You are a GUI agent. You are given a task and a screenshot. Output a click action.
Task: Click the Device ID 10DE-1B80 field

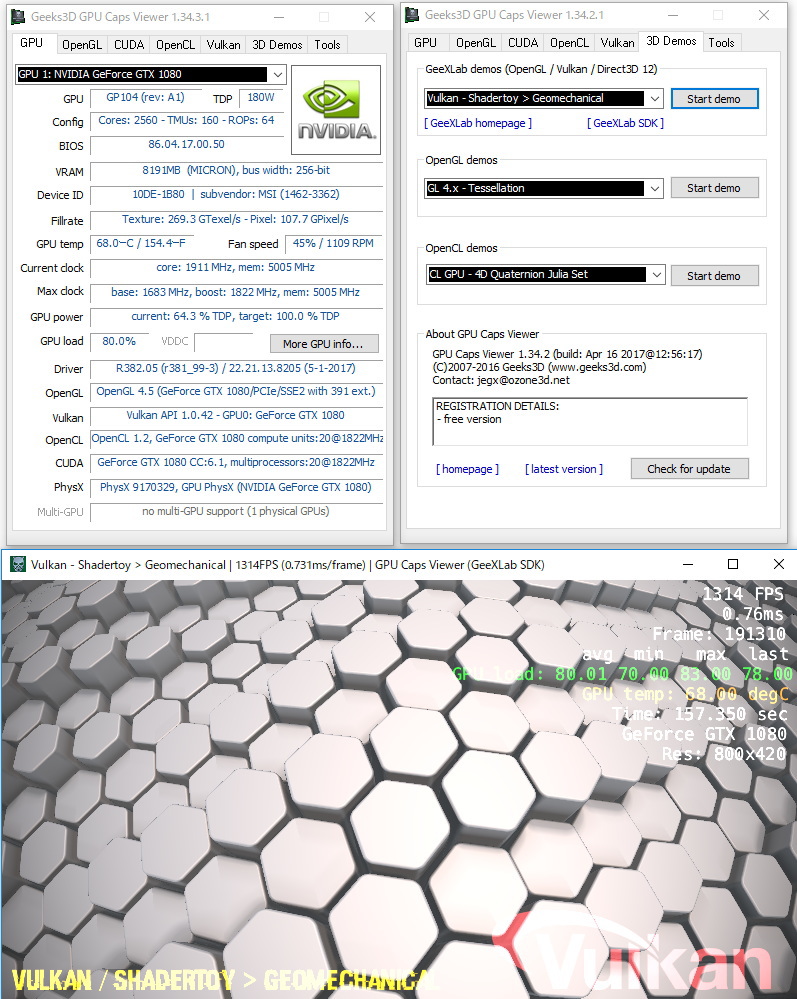click(236, 195)
